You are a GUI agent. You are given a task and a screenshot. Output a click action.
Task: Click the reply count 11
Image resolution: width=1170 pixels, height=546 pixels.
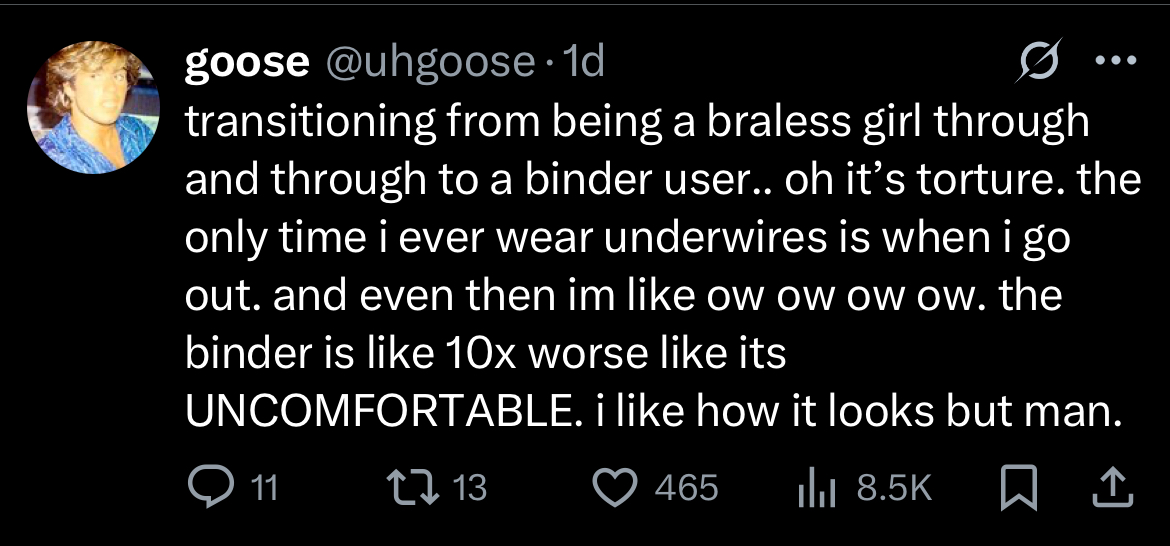click(x=262, y=489)
